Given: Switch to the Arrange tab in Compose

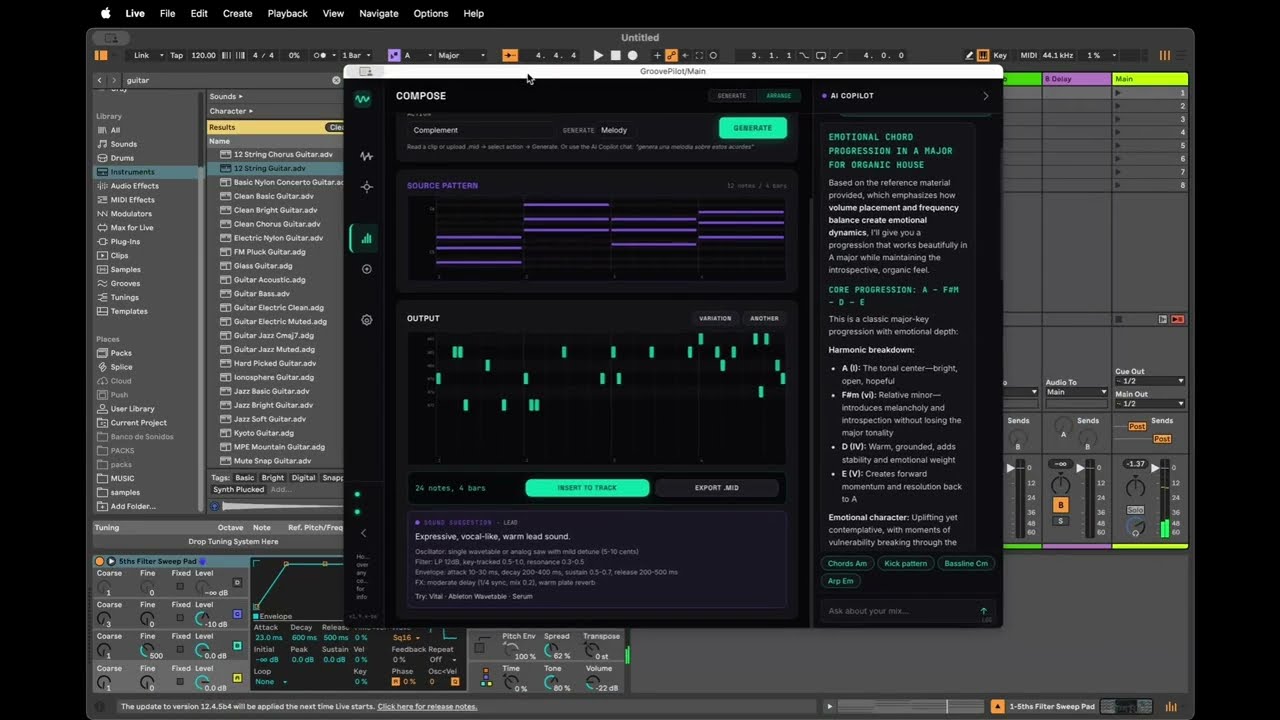Looking at the screenshot, I should tap(778, 96).
